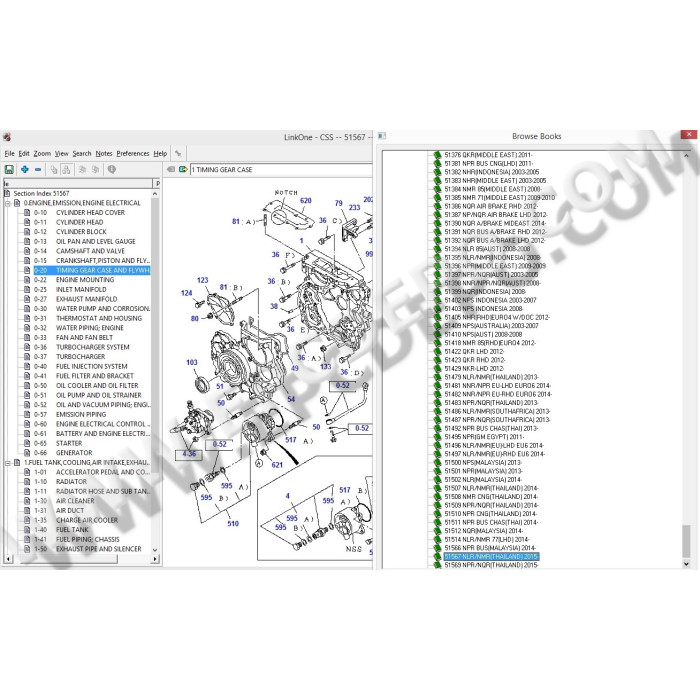This screenshot has width=700, height=700.
Task: Select book 51381 NPR BUS CNG(LHD) 2011-
Action: coord(488,163)
